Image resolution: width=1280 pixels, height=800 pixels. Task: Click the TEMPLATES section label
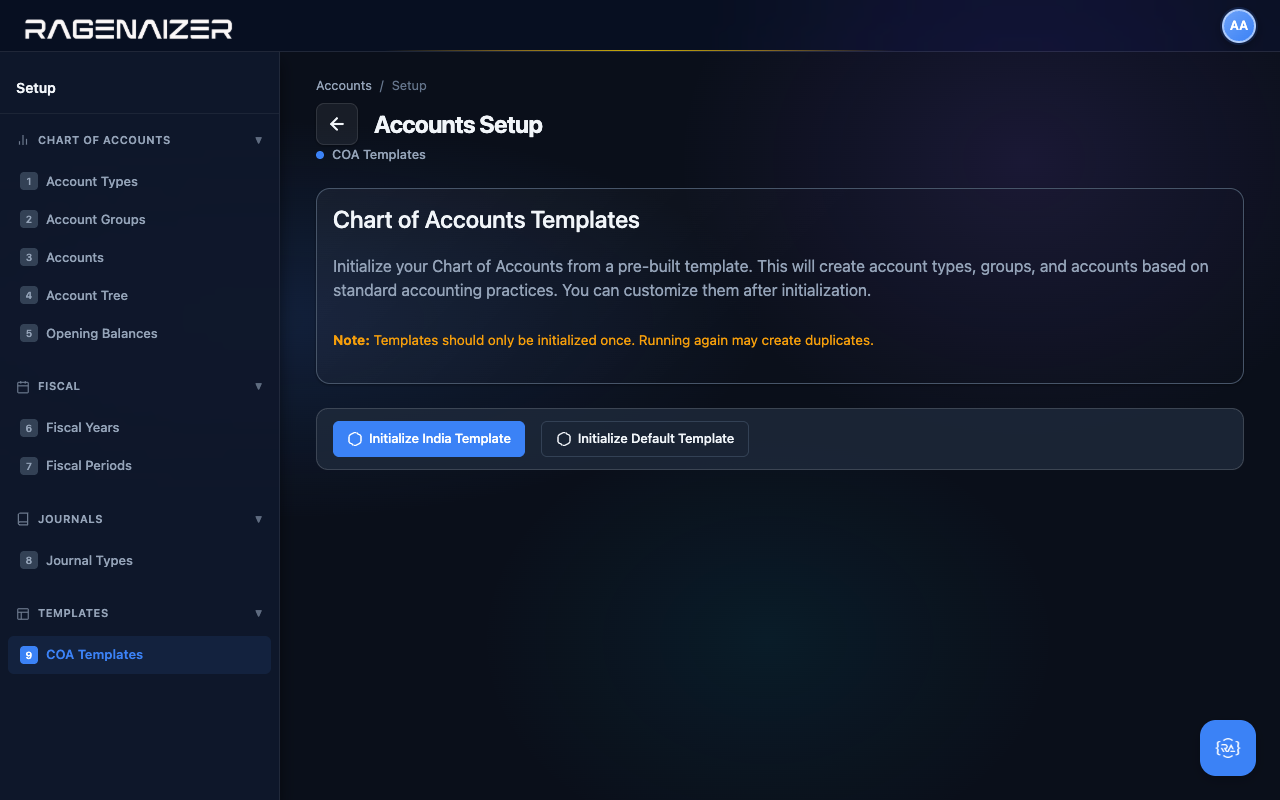73,613
